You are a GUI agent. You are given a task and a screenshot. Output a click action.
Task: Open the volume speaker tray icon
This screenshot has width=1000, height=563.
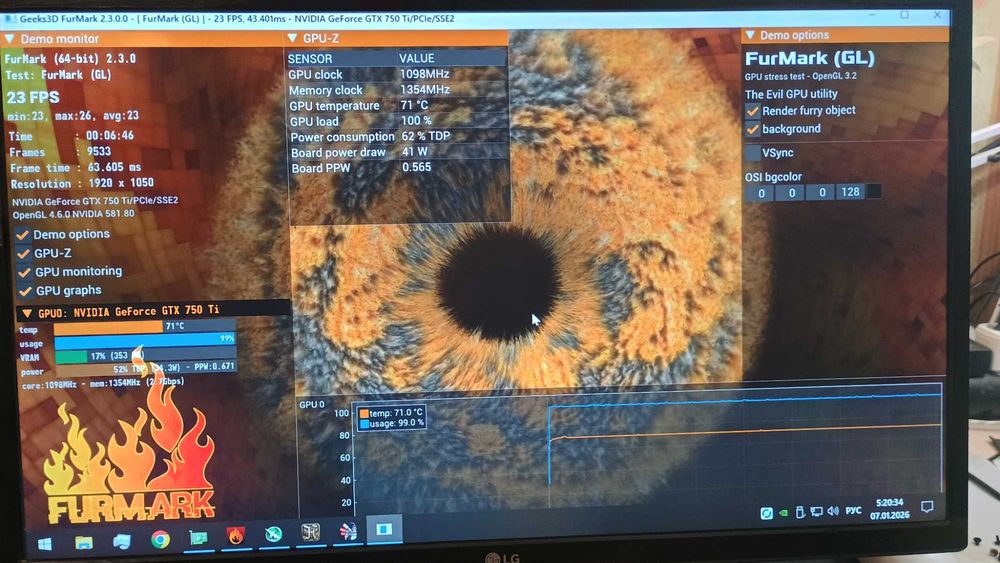pyautogui.click(x=833, y=511)
